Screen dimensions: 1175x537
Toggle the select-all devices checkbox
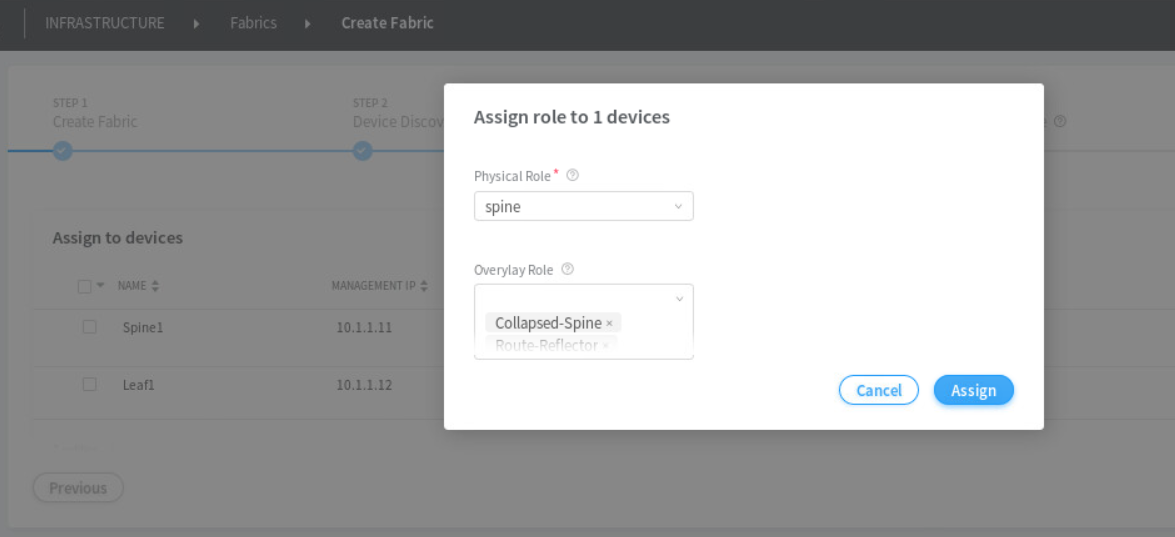85,286
